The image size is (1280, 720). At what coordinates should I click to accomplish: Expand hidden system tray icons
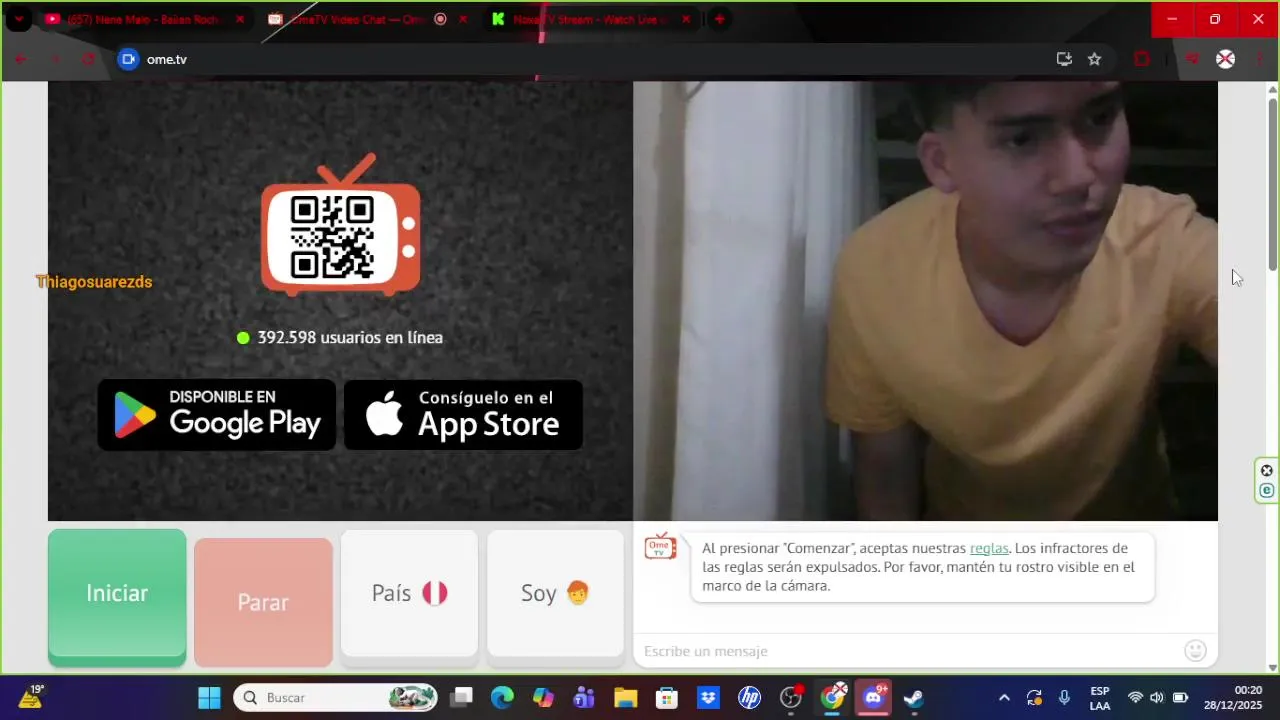(x=1004, y=698)
